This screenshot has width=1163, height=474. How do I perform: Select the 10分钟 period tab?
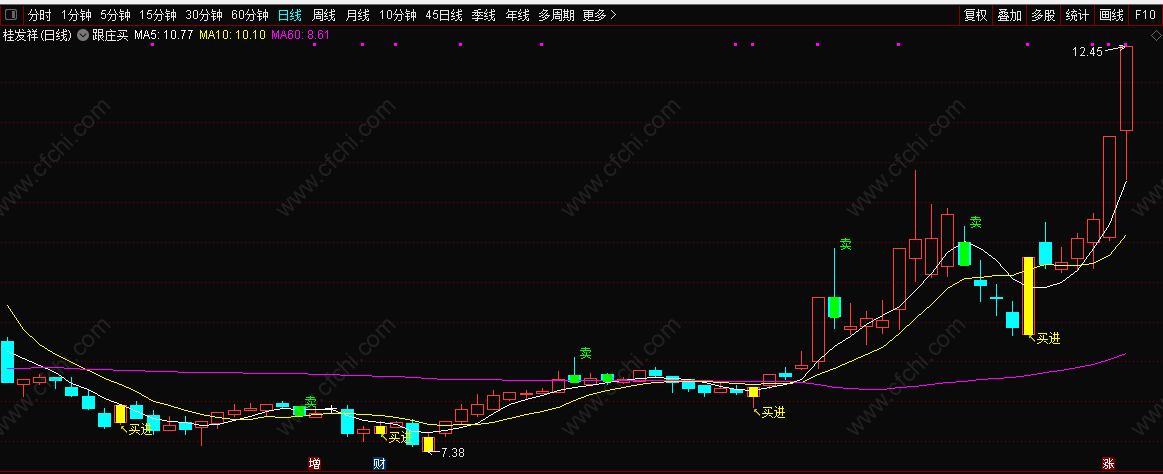398,15
